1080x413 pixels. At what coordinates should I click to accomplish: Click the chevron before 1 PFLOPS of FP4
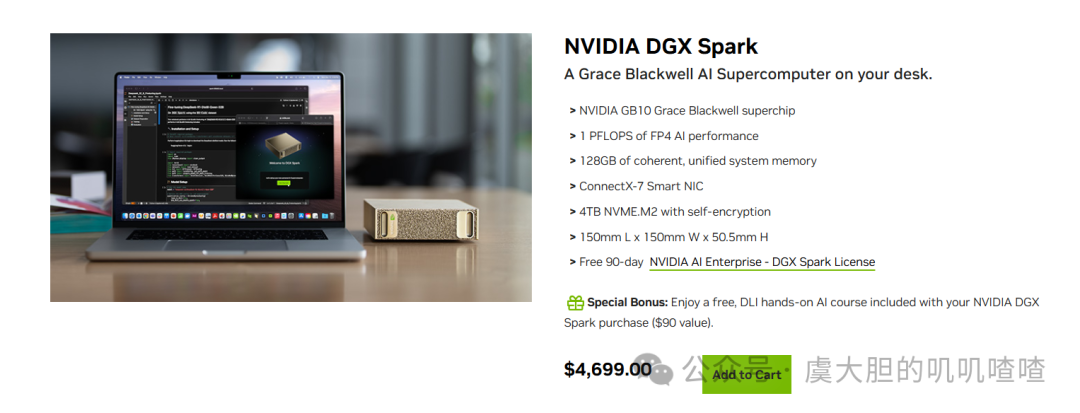pos(572,136)
